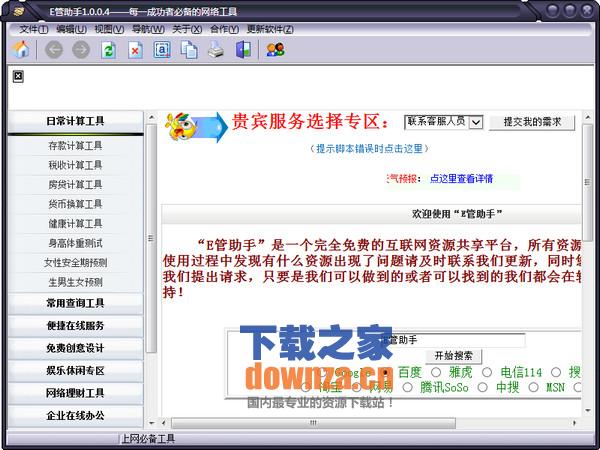Open 房贷计算工具 in the sidebar
Screen dimensions: 600x450
(x=75, y=185)
